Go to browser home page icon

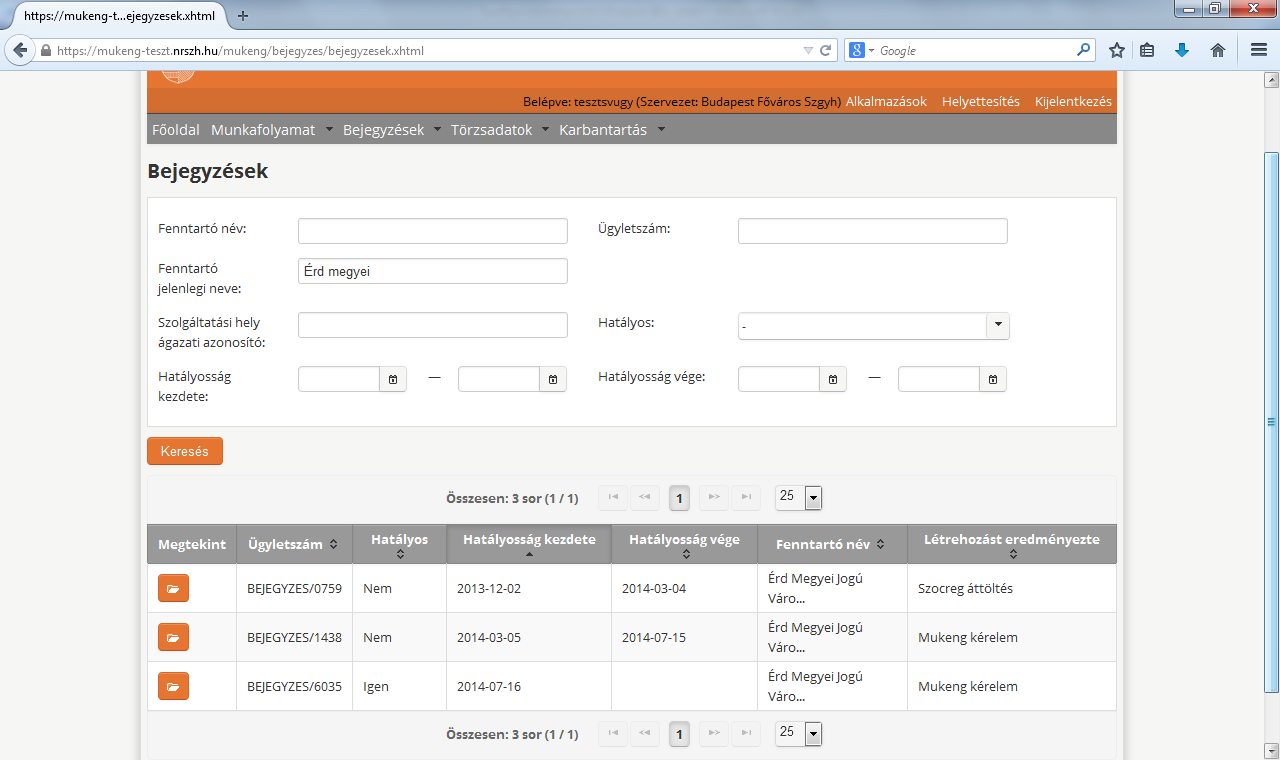coord(1217,50)
